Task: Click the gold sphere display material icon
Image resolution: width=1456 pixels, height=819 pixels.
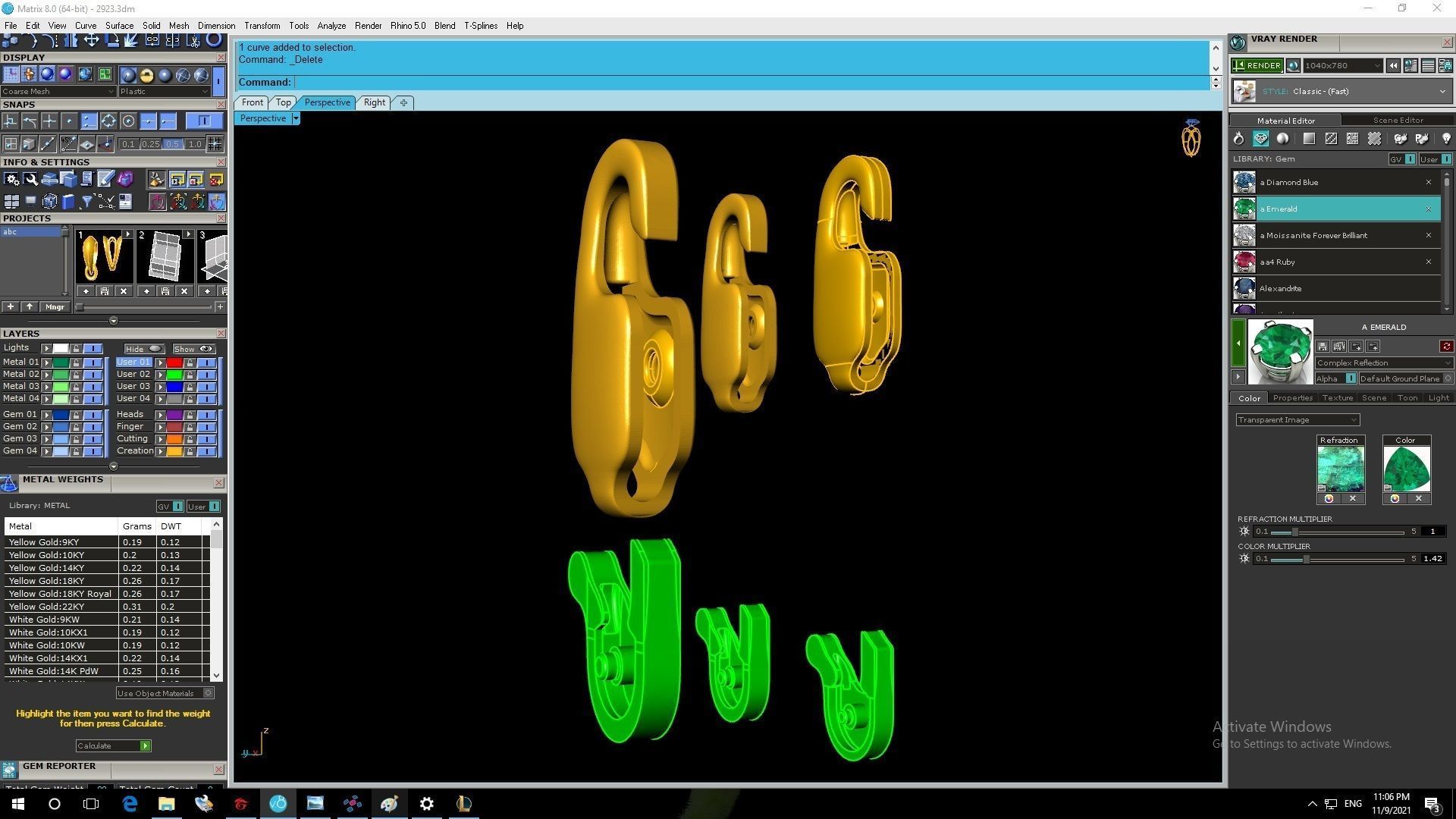Action: click(146, 74)
